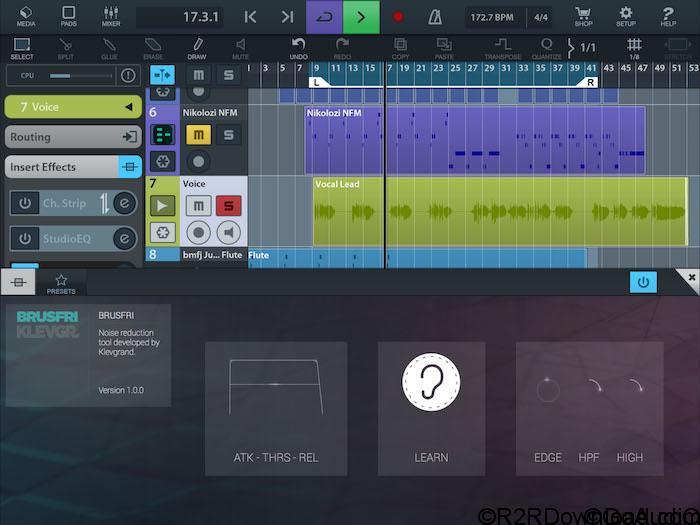Toggle the Brusfri plugin power button
The image size is (700, 525).
[643, 282]
